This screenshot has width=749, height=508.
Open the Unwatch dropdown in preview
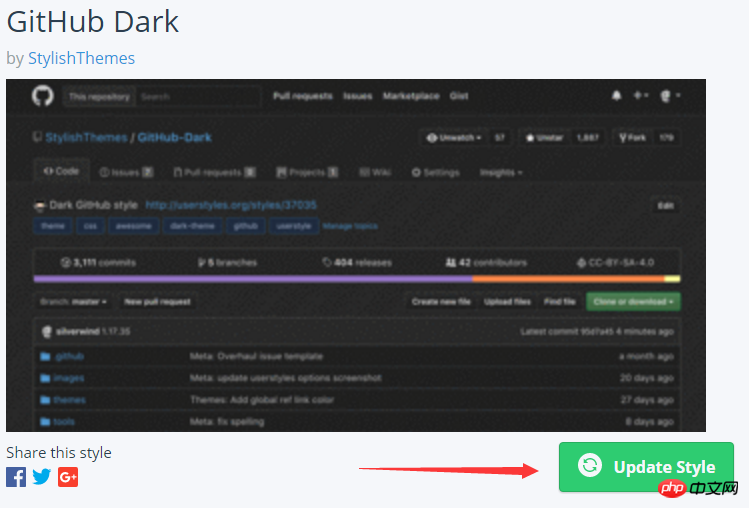click(454, 137)
